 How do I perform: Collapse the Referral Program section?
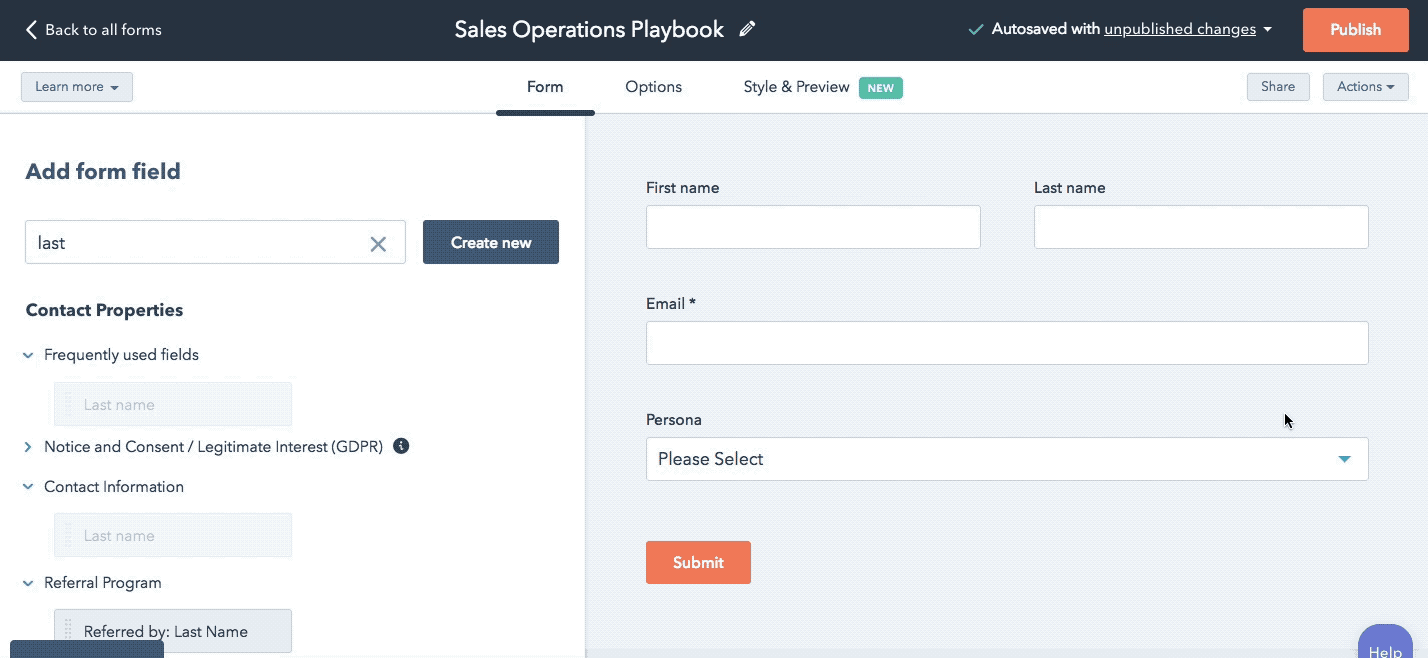[x=28, y=583]
